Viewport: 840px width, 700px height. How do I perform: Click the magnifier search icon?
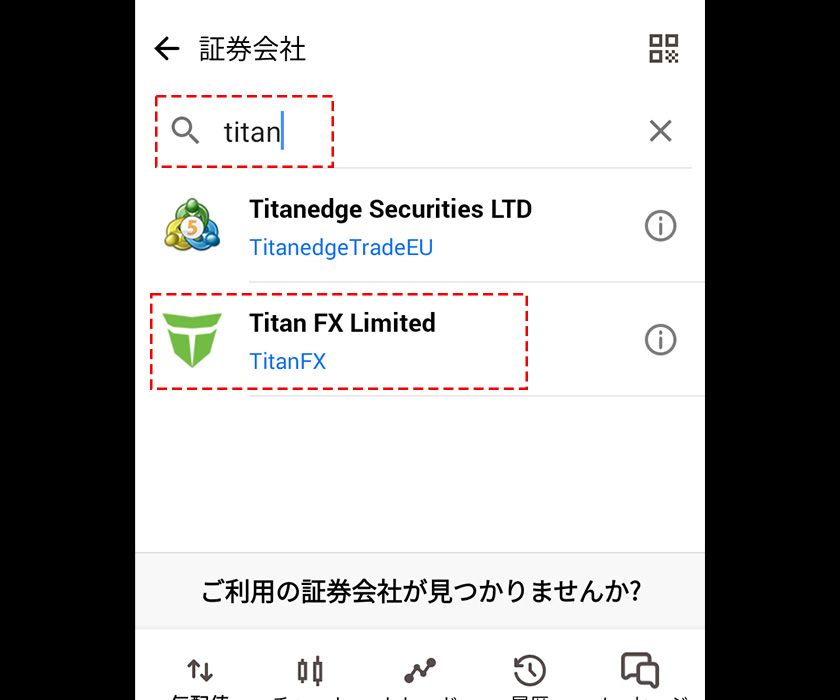click(185, 131)
